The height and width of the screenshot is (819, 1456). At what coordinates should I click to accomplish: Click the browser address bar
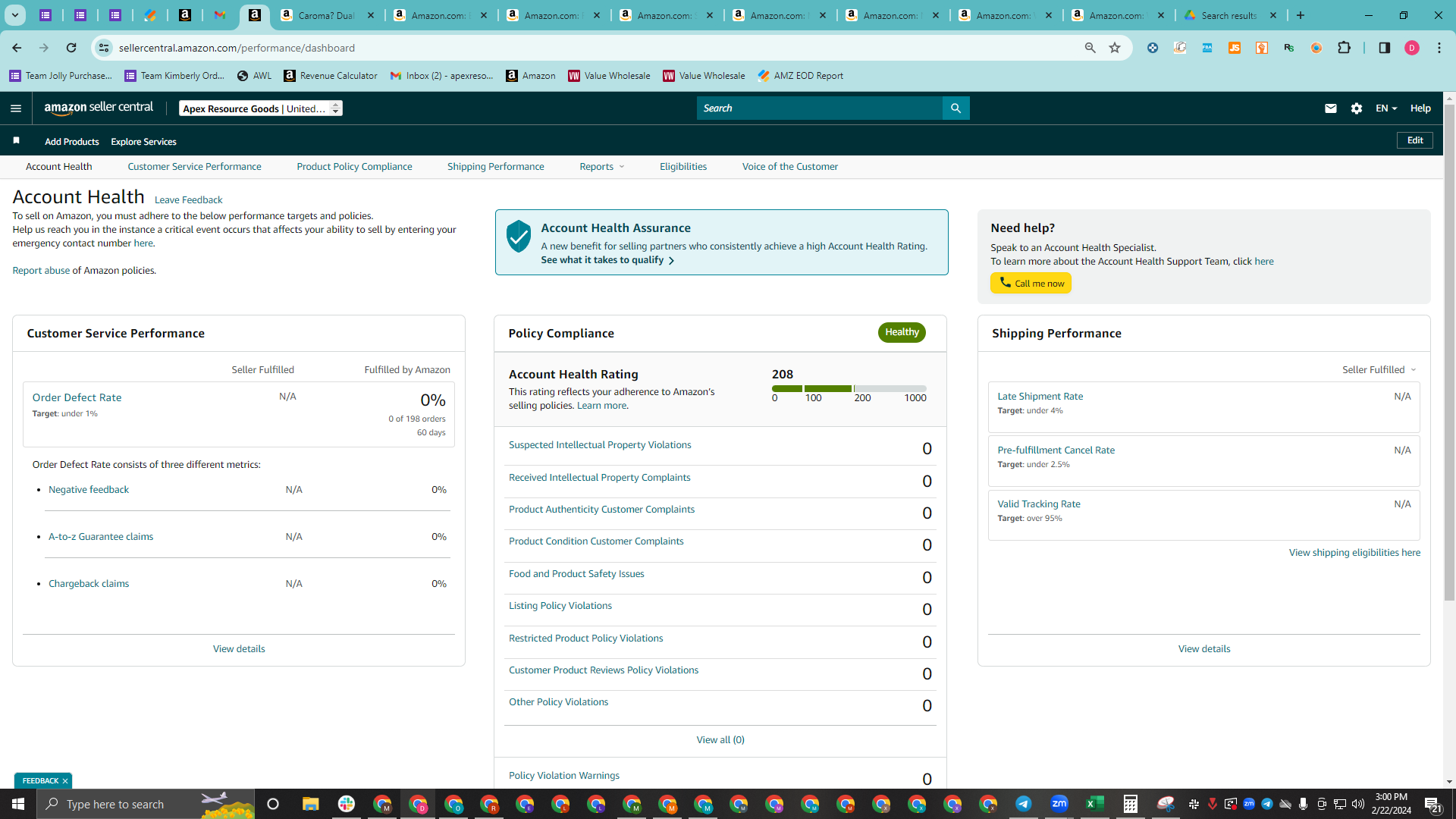coord(591,48)
